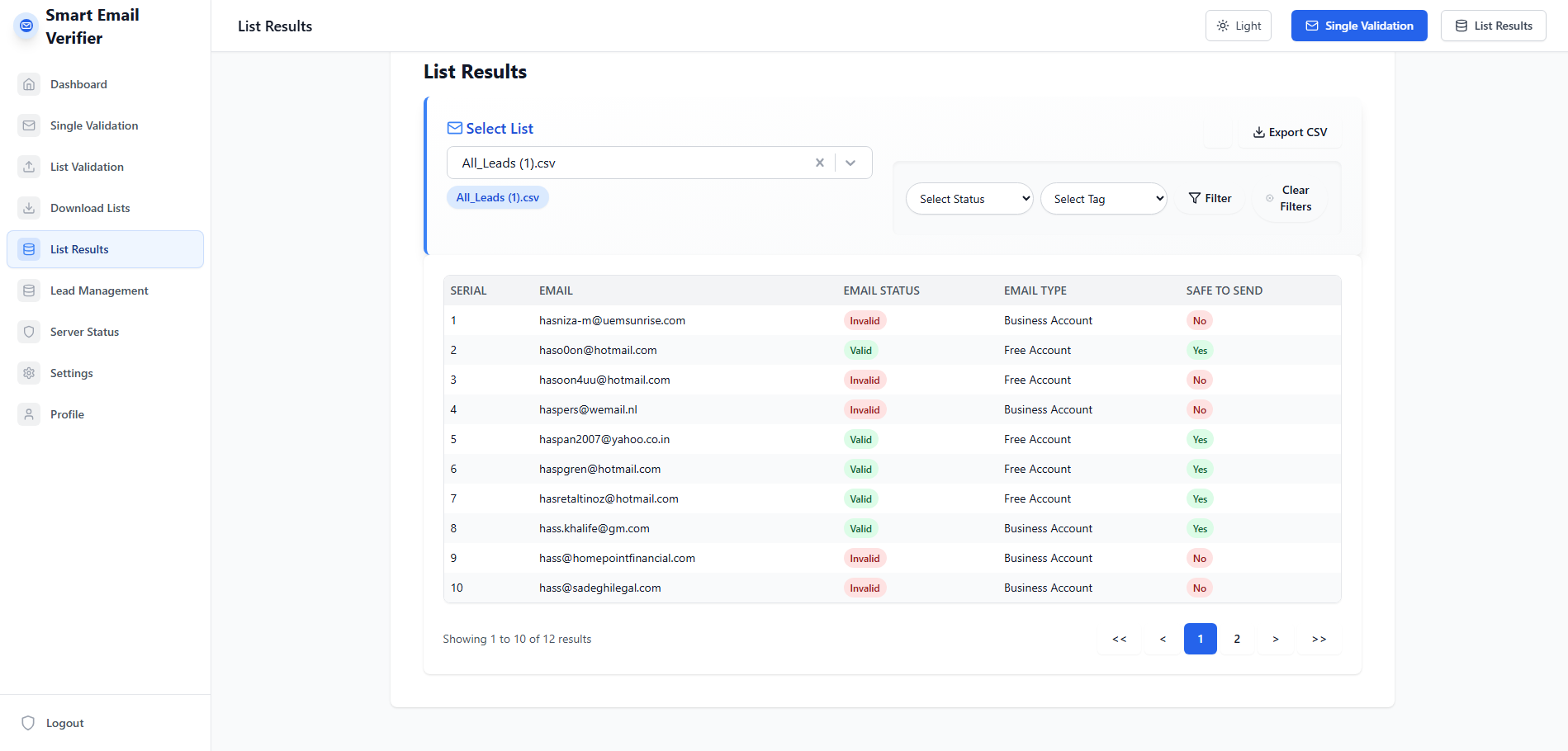Click the Download Lists icon in sidebar
Image resolution: width=1568 pixels, height=751 pixels.
coord(29,208)
